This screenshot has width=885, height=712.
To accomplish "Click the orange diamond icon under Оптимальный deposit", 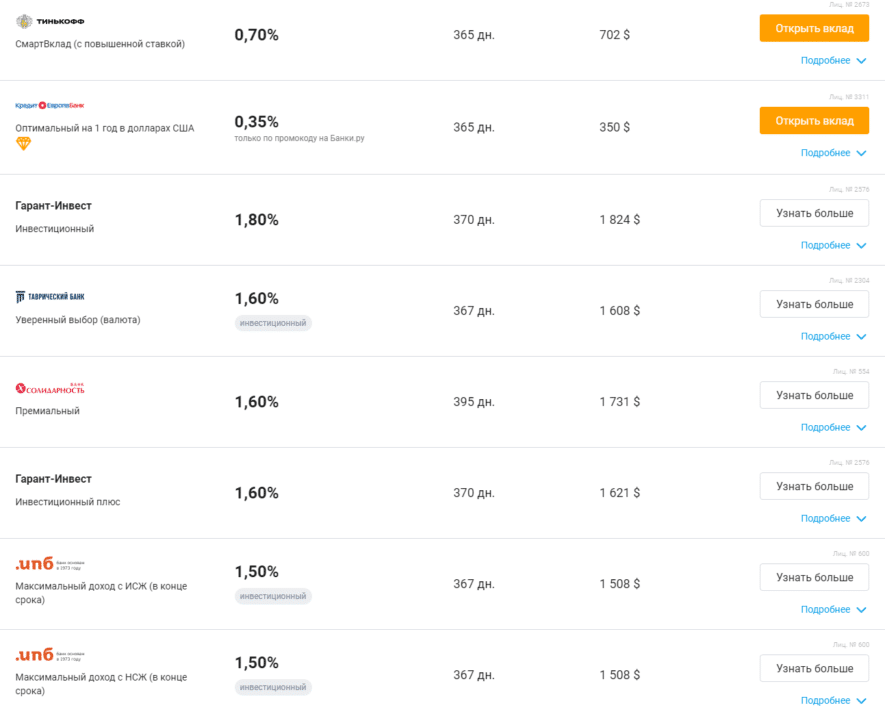I will [x=24, y=144].
